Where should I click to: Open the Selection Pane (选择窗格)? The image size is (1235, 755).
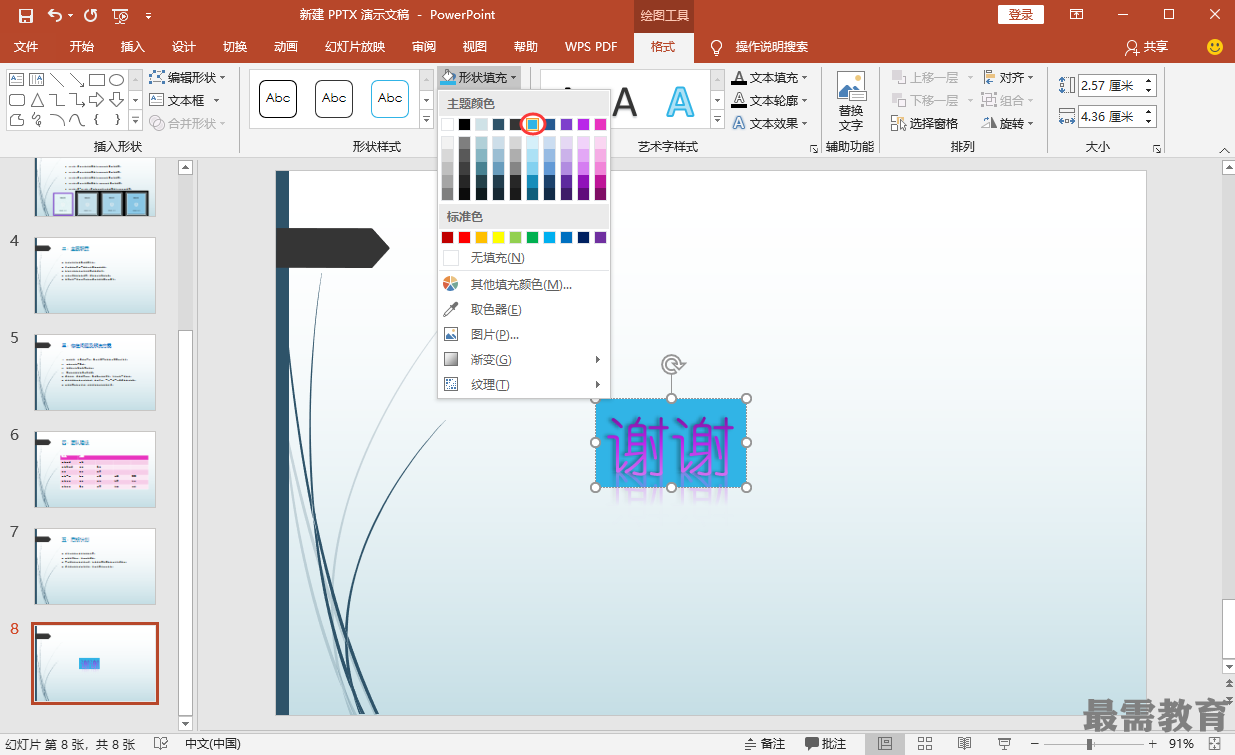[x=925, y=123]
